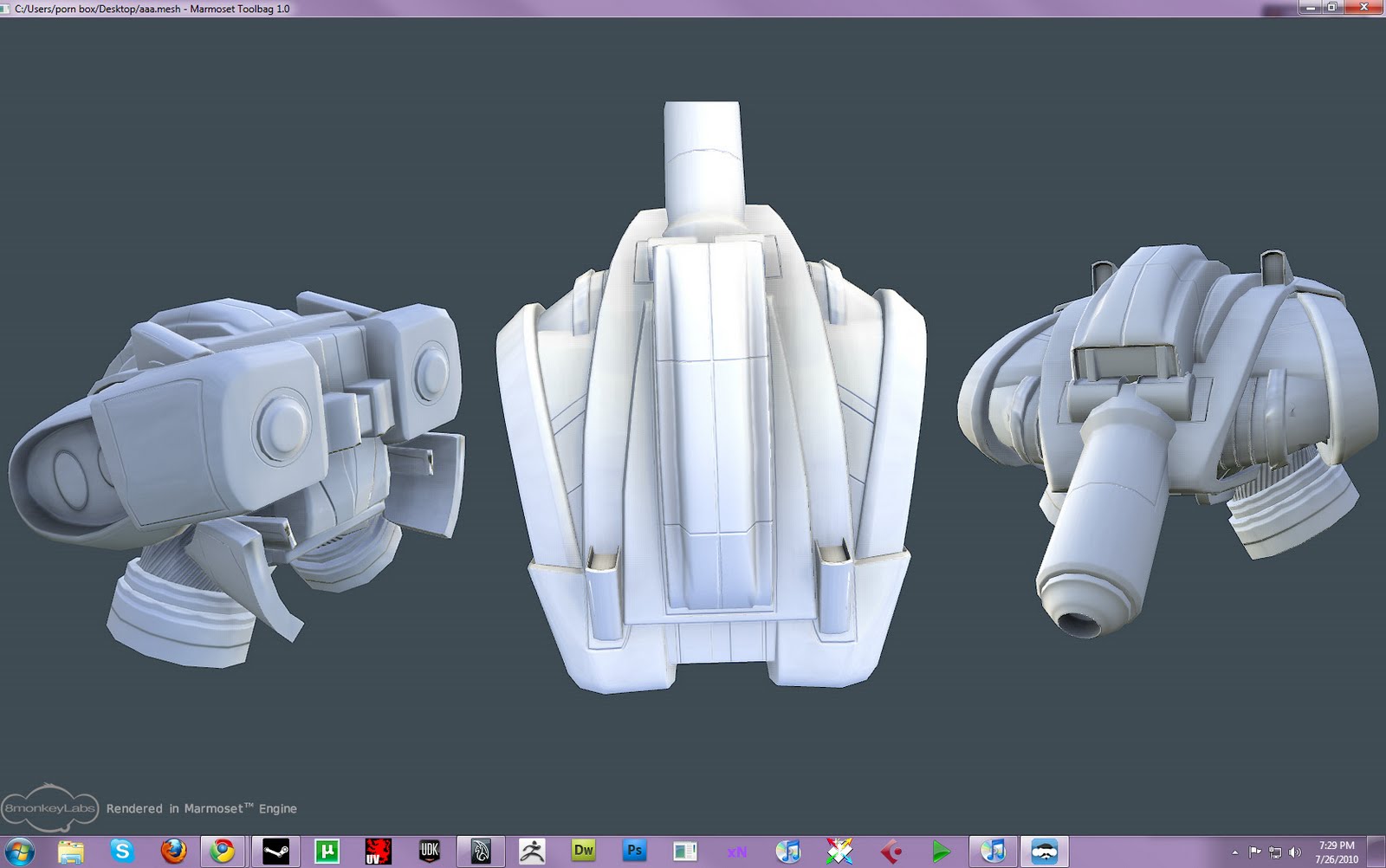Screen dimensions: 1386x868
Task: Open the Start menu
Action: (19, 852)
